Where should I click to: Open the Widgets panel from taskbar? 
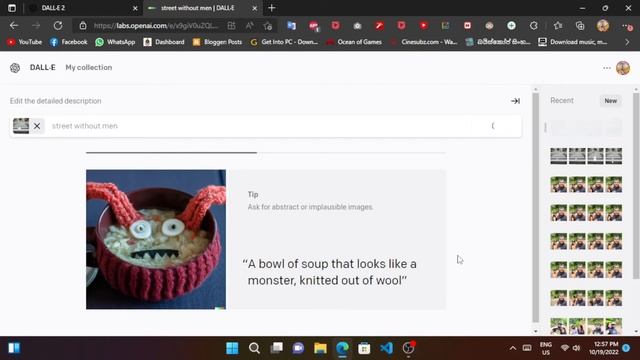(x=14, y=348)
